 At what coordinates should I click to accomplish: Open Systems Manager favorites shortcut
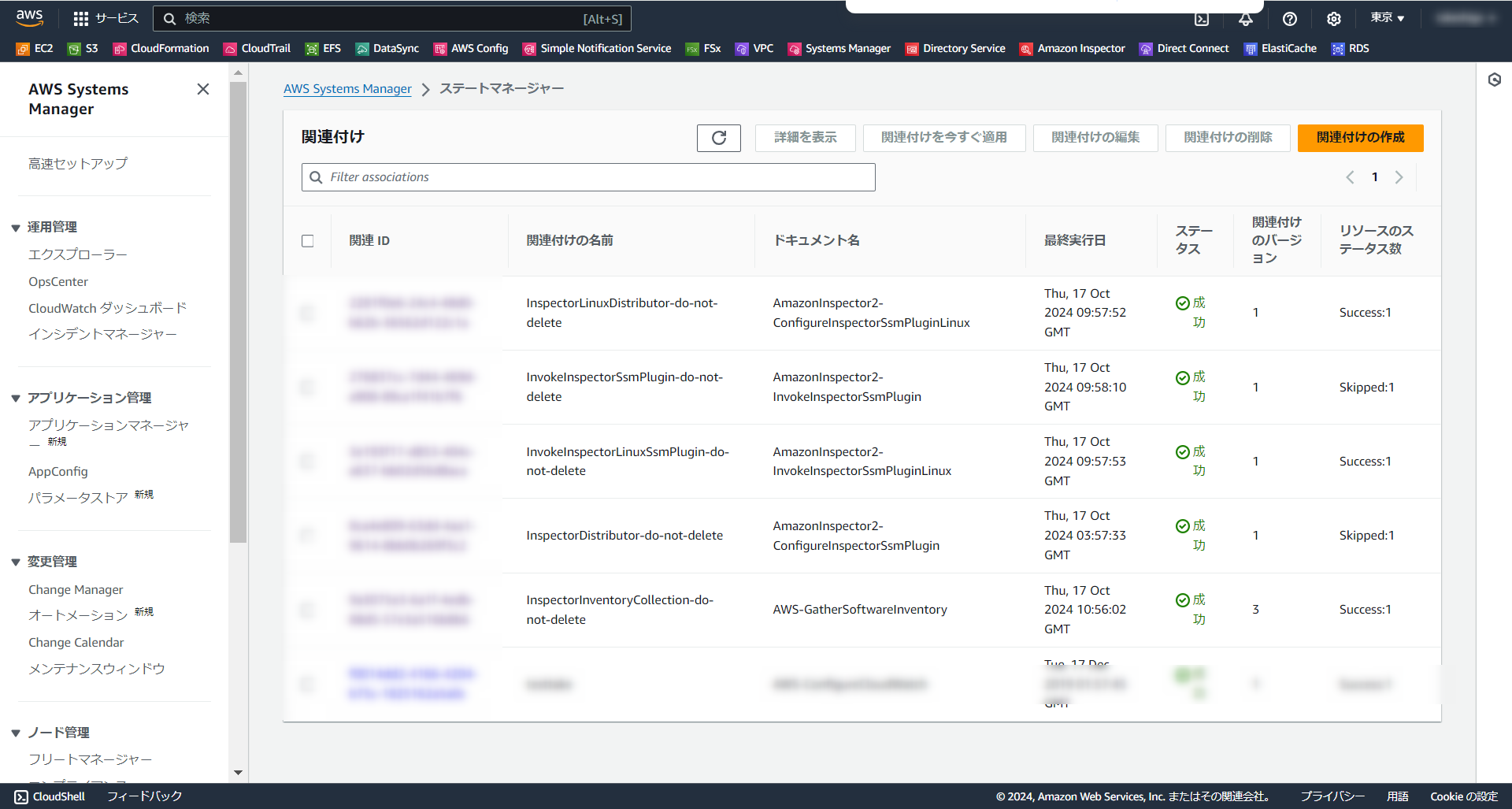(x=839, y=49)
